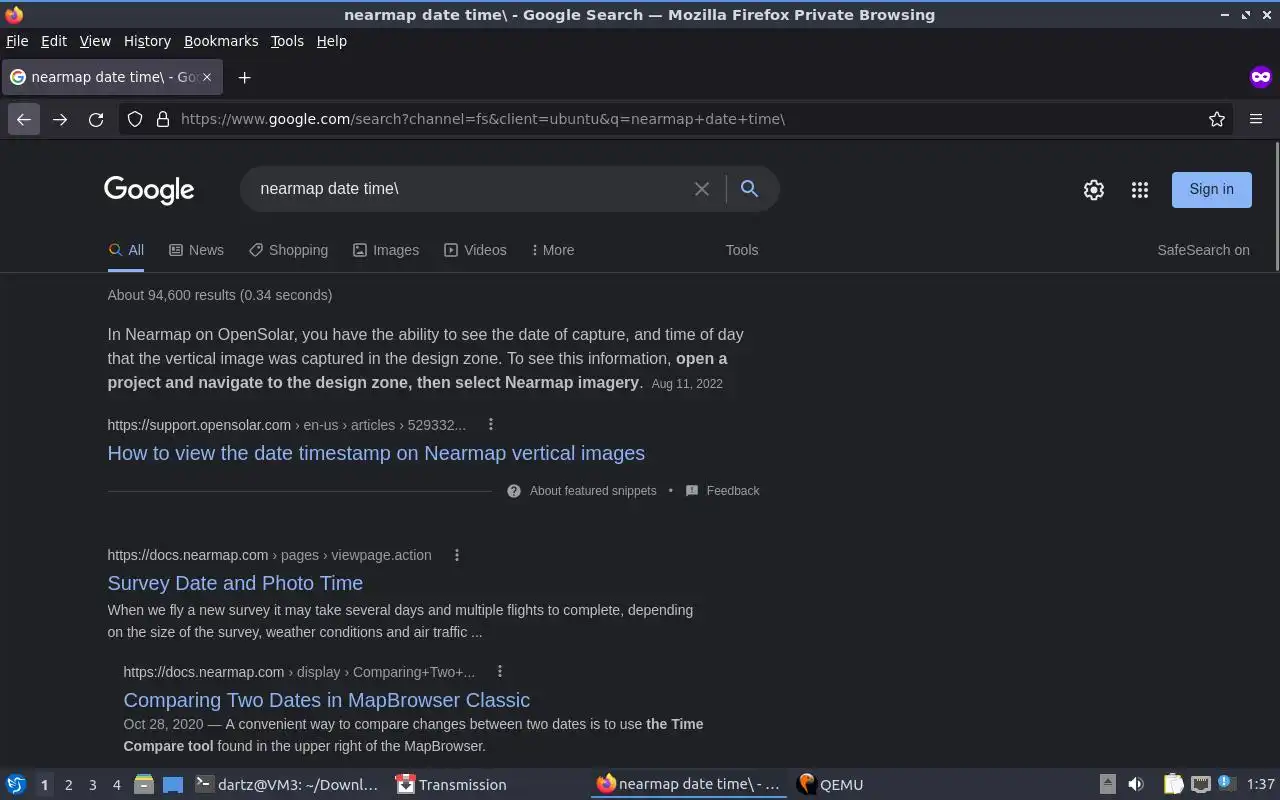
Task: Open SafeSearch on settings
Action: (1203, 250)
